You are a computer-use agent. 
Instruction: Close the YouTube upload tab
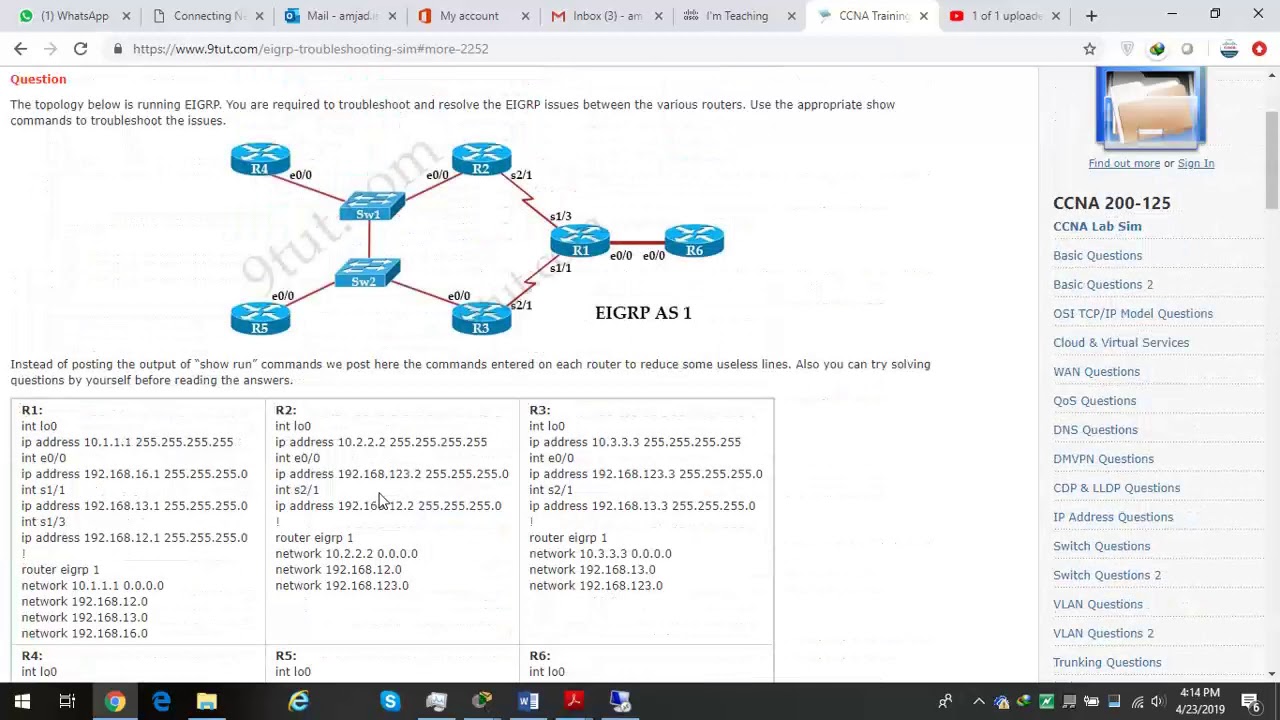[x=1055, y=16]
